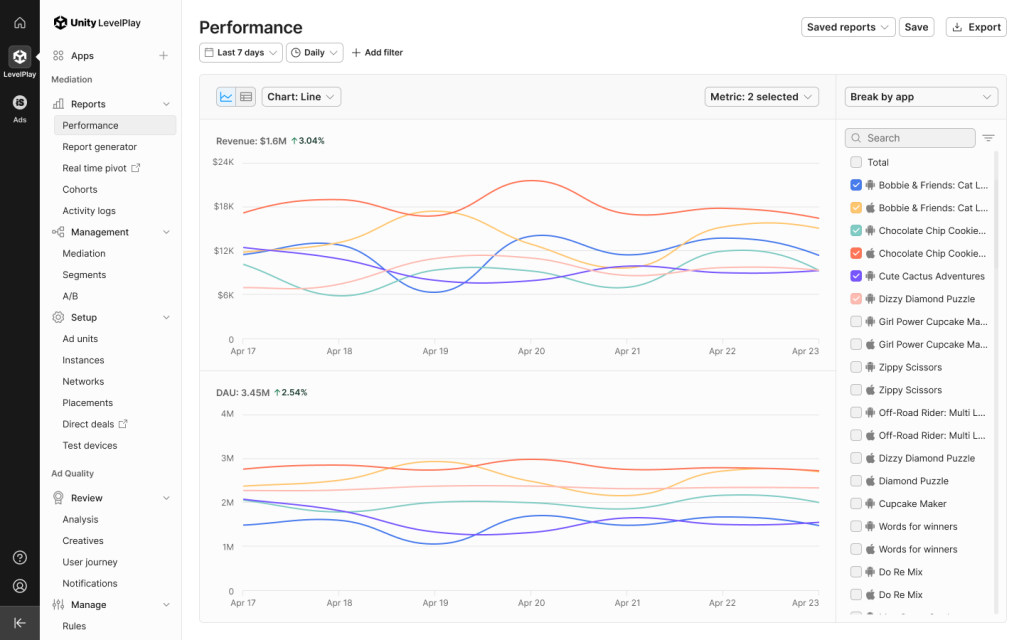This screenshot has width=1024, height=640.
Task: Open the filter icon beside the app search box
Action: (x=988, y=137)
